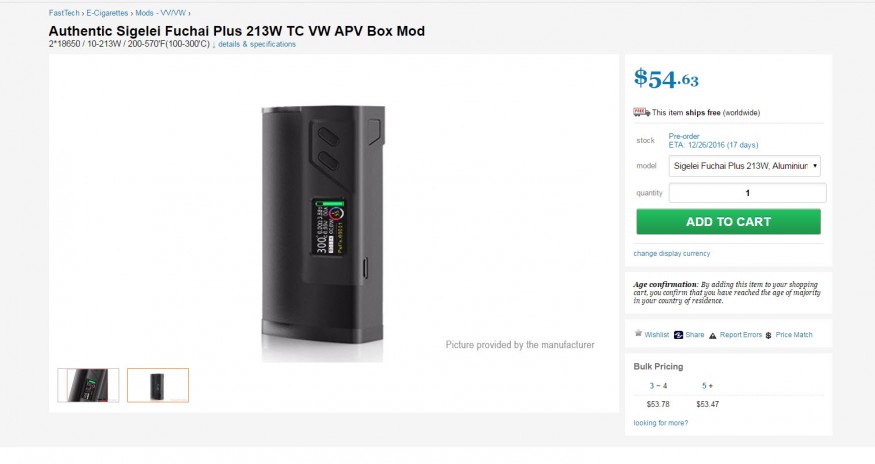This screenshot has width=875, height=464.
Task: Click the looking for more? link
Action: [660, 423]
